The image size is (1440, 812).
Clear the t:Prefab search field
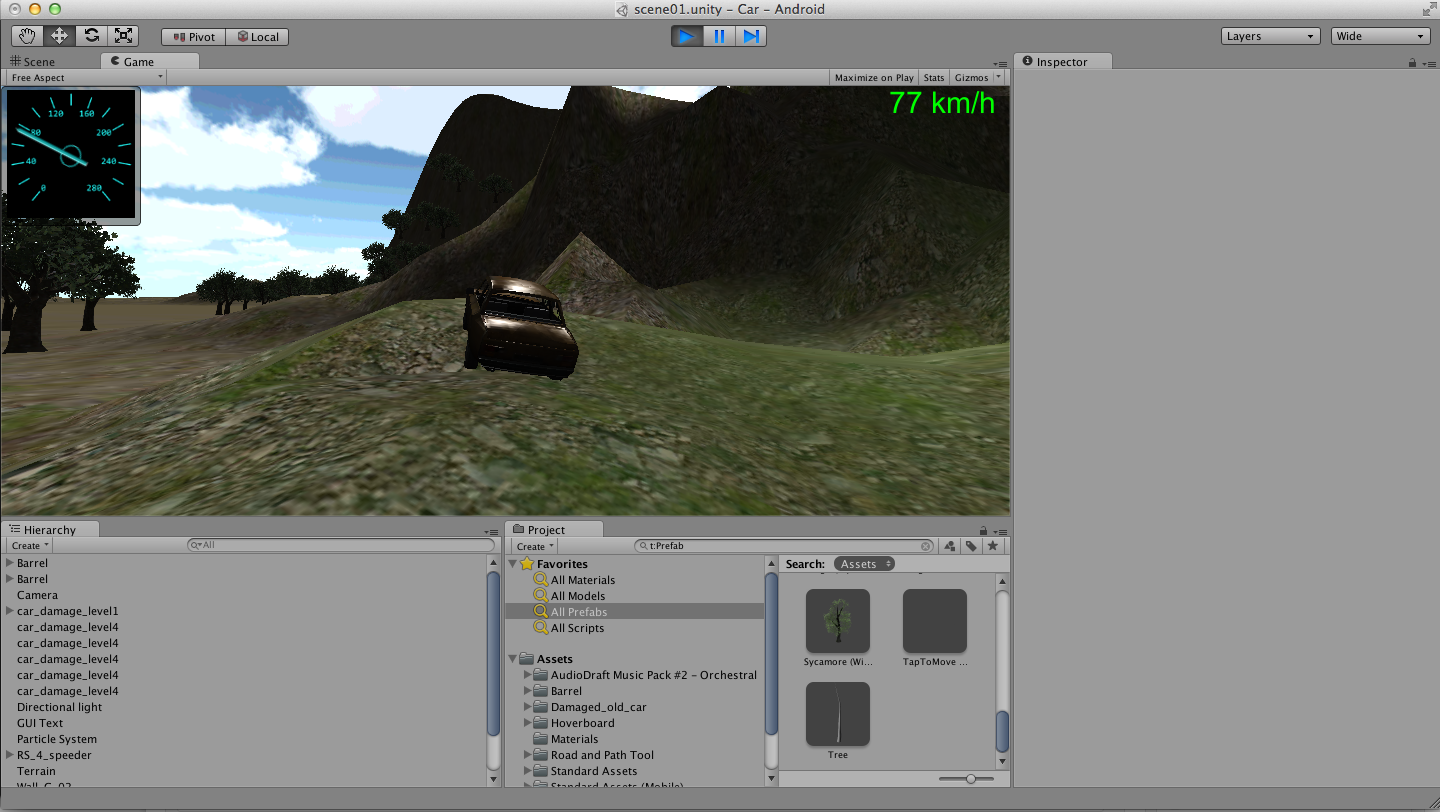(x=926, y=546)
